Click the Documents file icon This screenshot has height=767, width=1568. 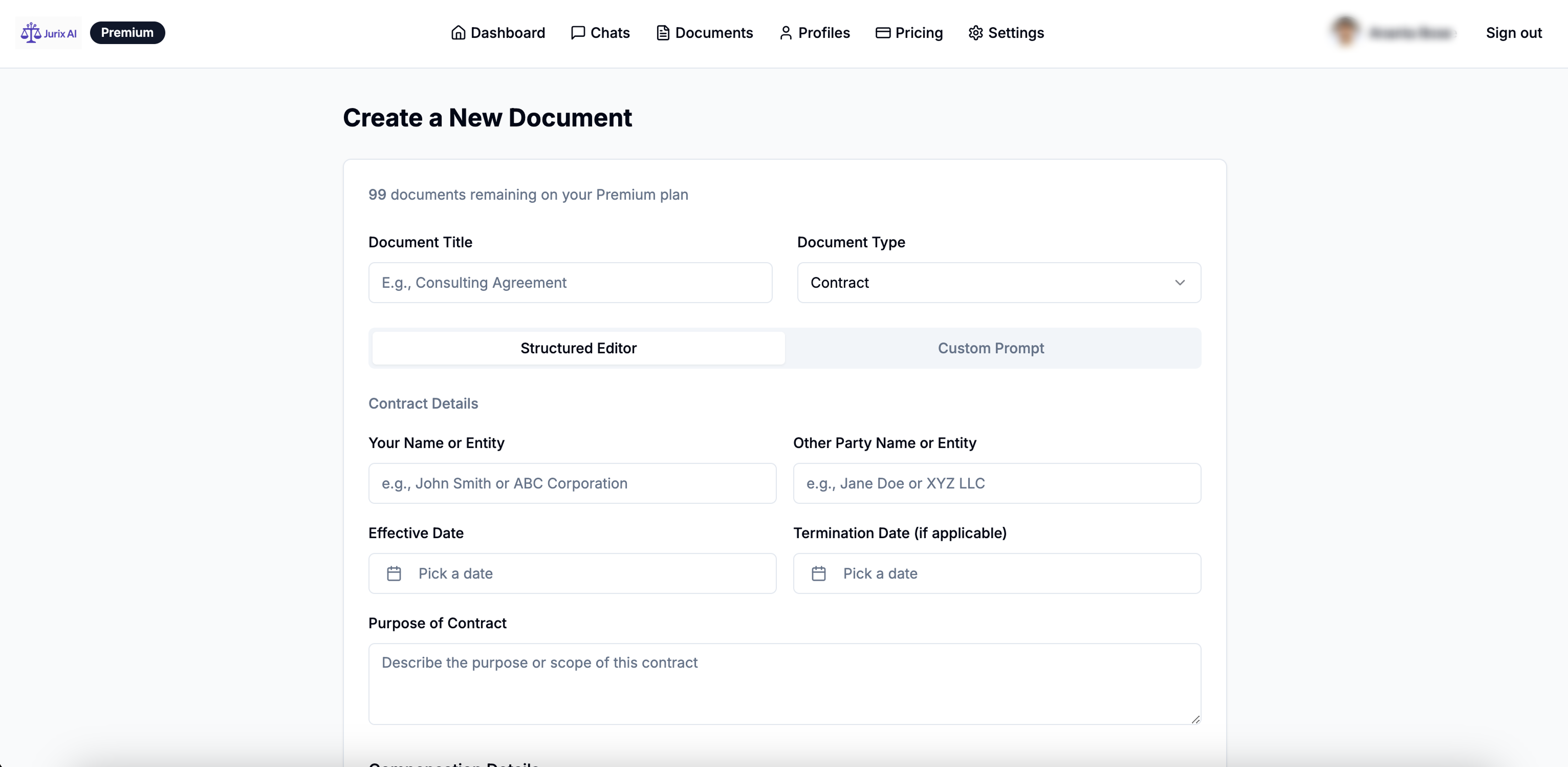[662, 33]
